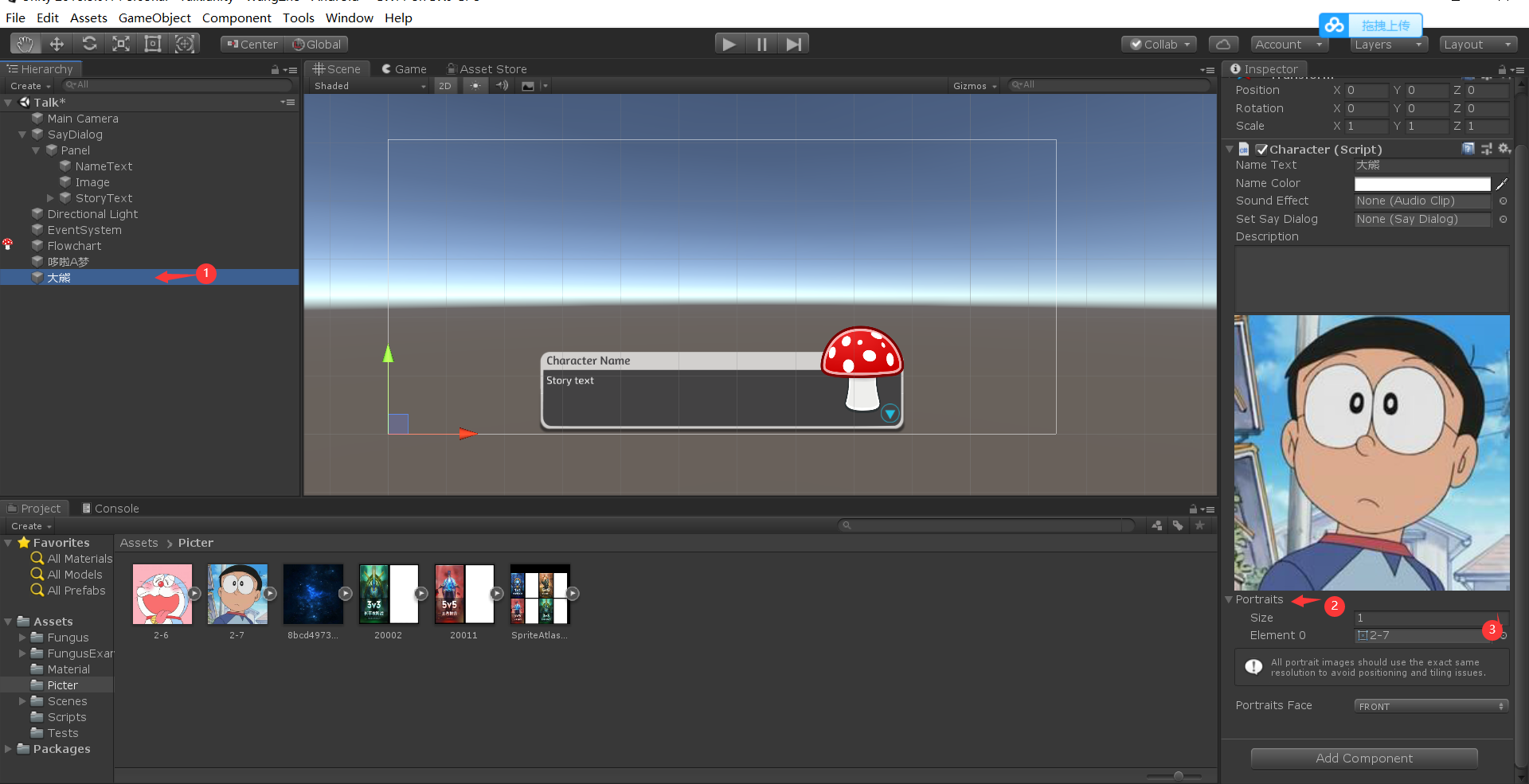Select the Scale tool
Image resolution: width=1529 pixels, height=784 pixels.
tap(121, 44)
